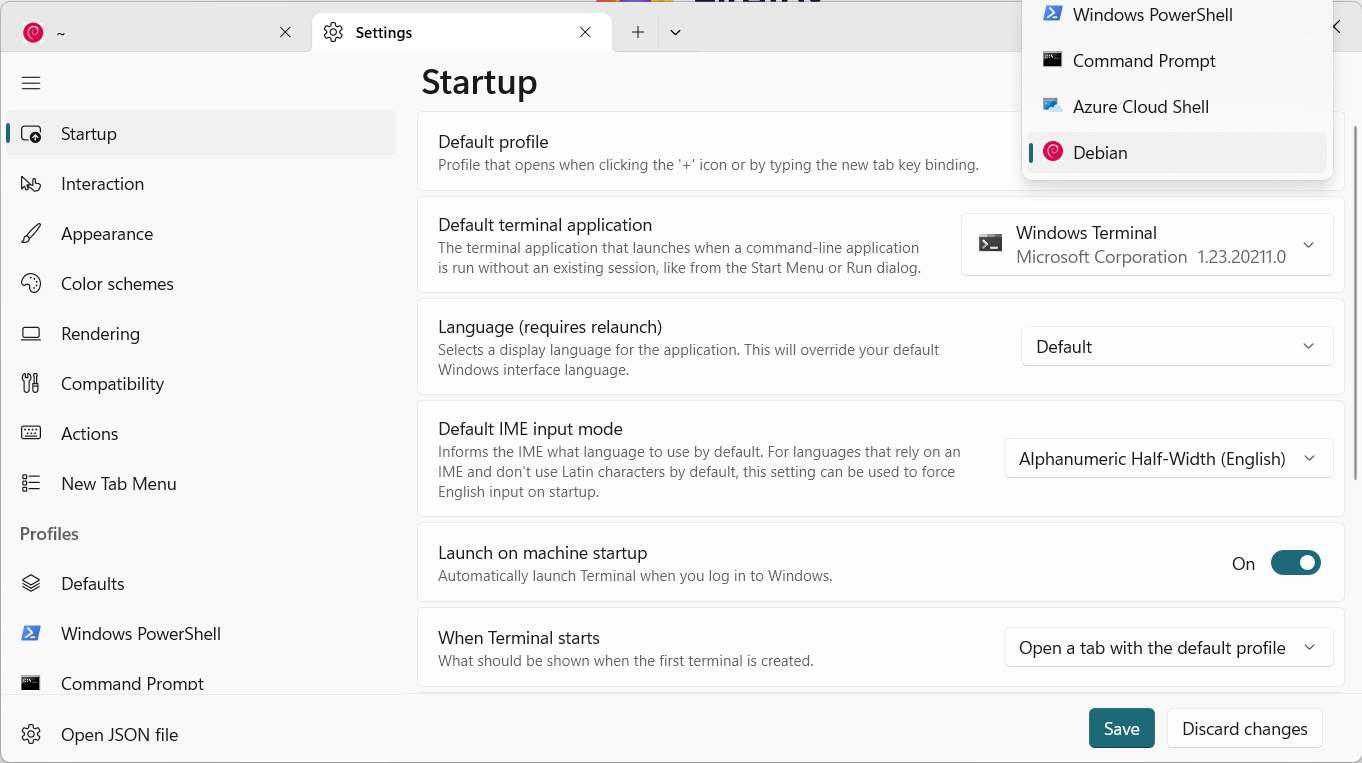Viewport: 1362px width, 763px height.
Task: Turn off Launch on machine startup toggle
Action: 1295,563
